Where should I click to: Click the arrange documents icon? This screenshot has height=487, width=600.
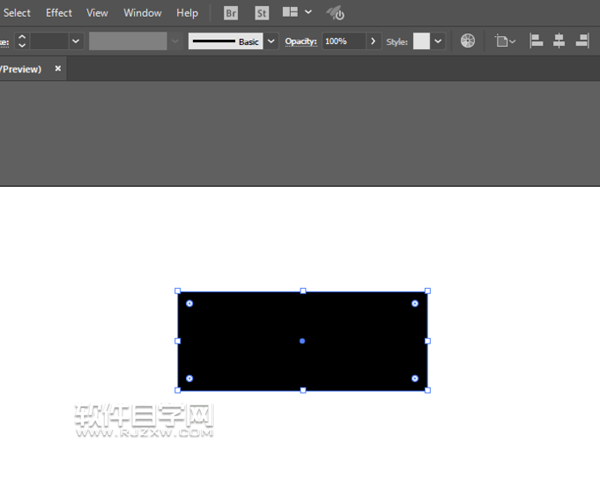[x=290, y=12]
